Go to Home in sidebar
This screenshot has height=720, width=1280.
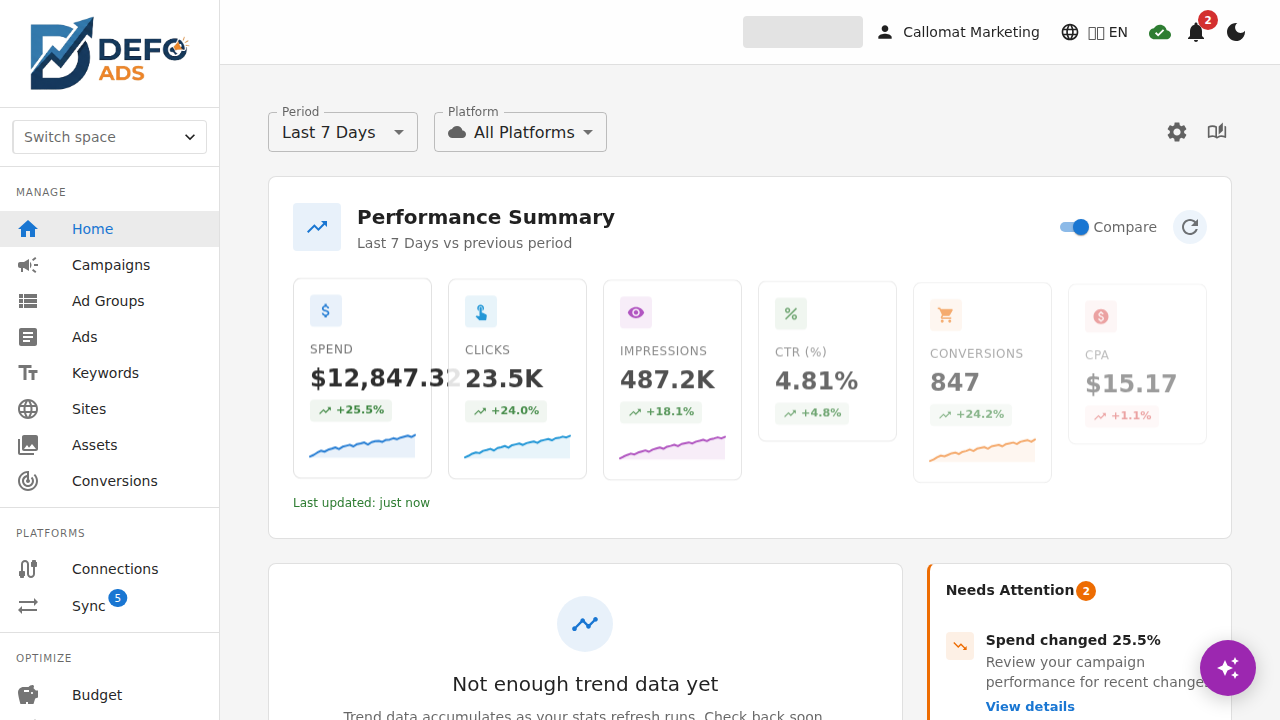110,229
